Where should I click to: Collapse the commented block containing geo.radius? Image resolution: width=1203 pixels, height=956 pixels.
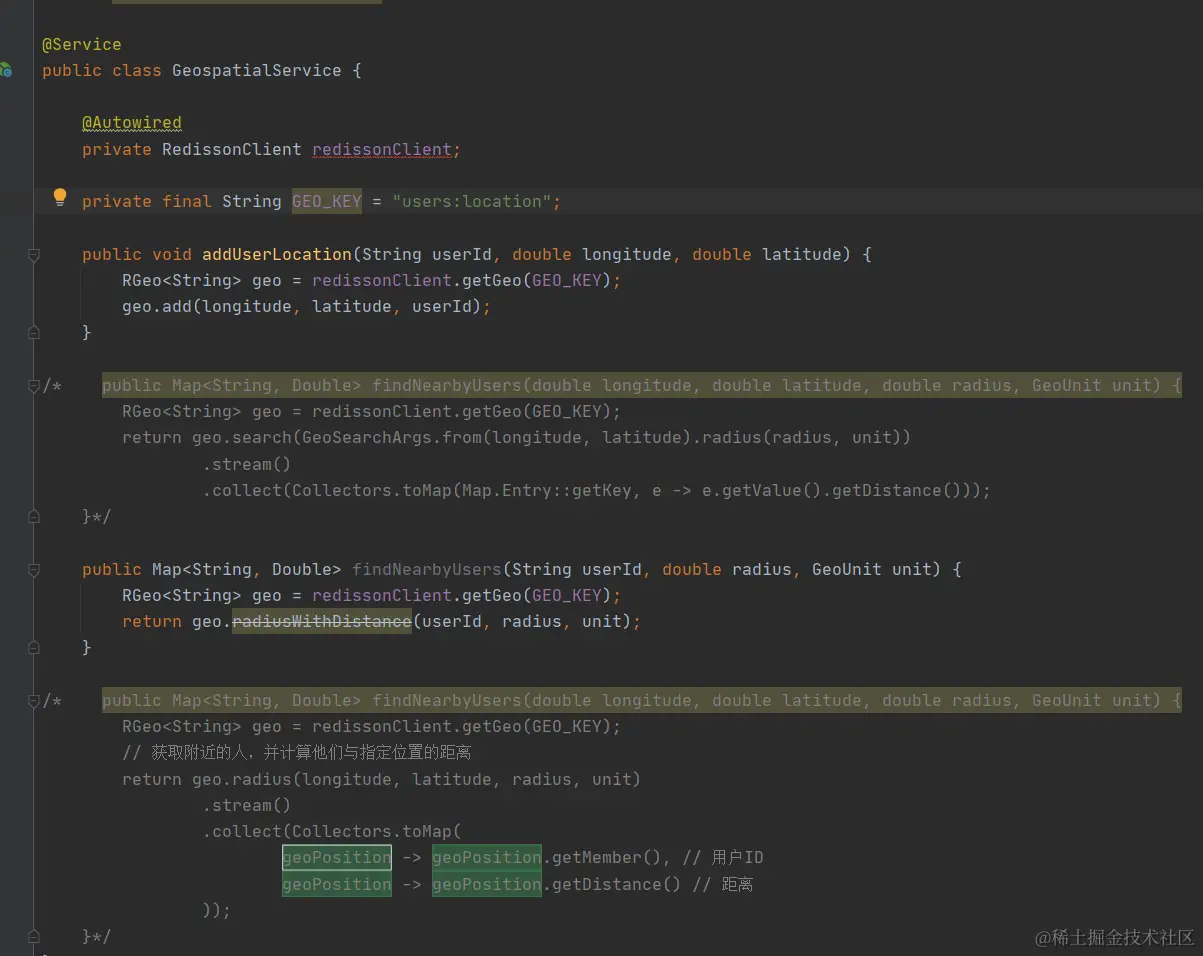coord(34,701)
